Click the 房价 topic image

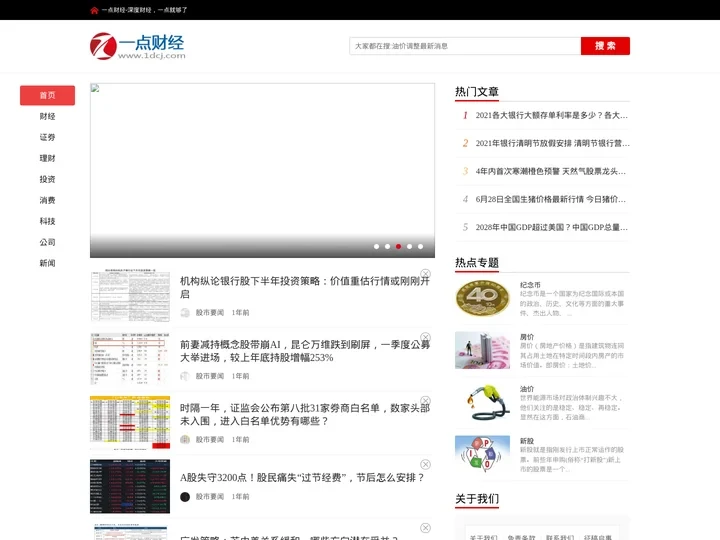(482, 350)
